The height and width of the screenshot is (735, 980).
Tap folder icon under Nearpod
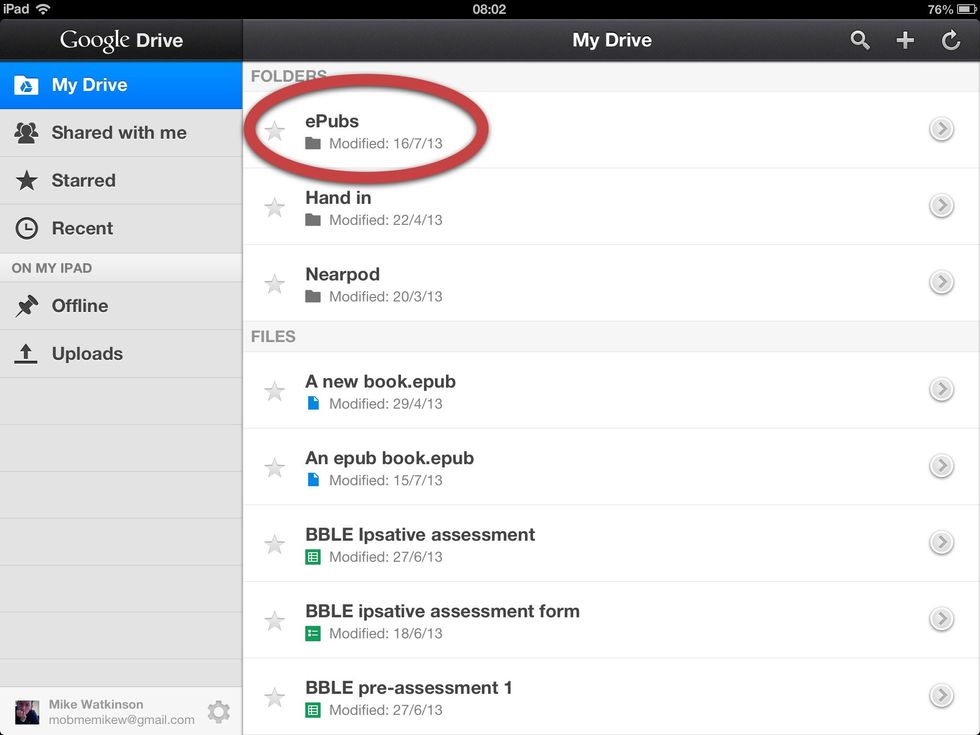point(313,296)
